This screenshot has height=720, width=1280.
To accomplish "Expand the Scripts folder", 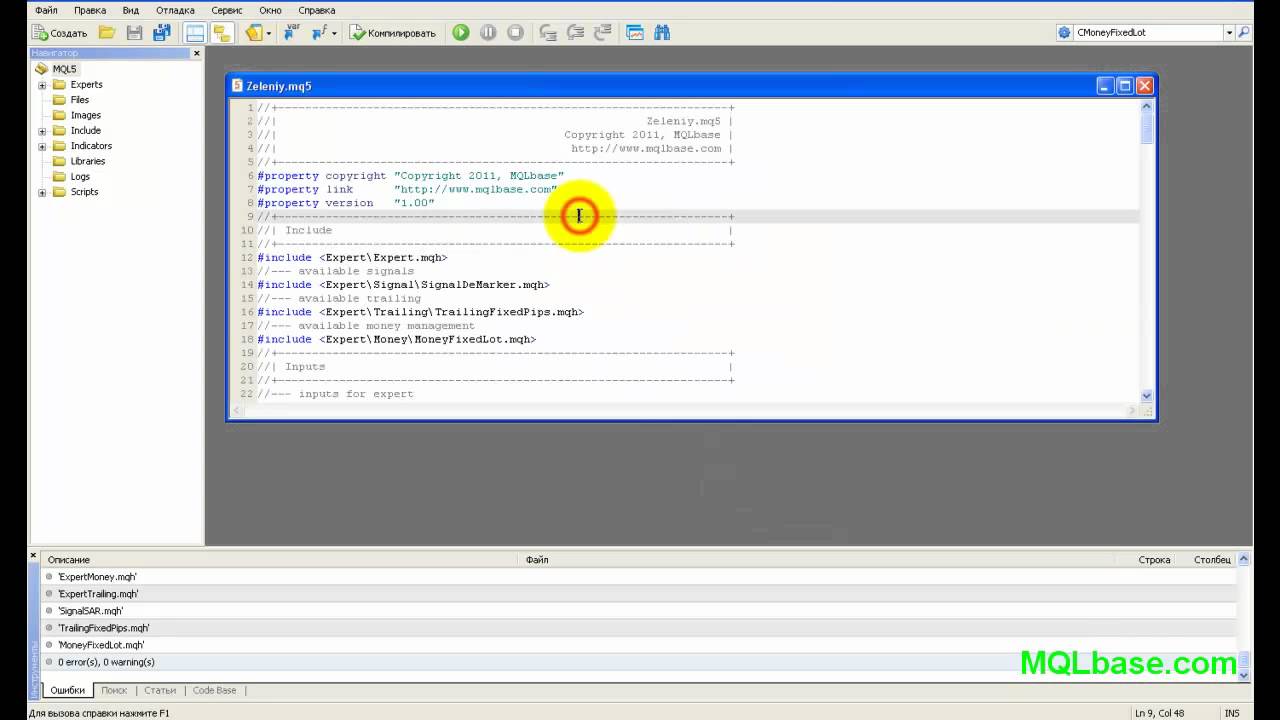I will coord(43,192).
